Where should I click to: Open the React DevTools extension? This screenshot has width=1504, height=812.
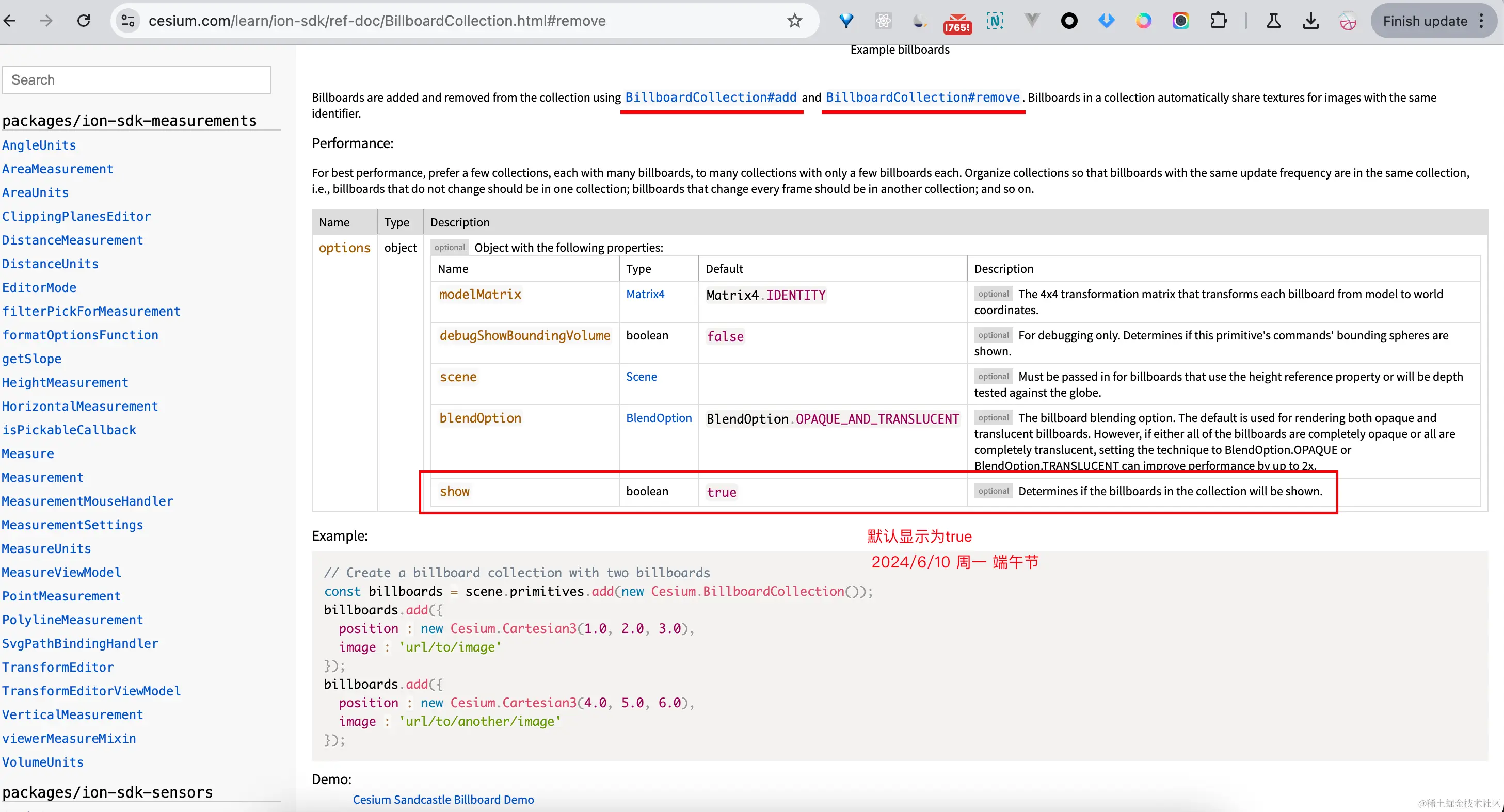coord(883,21)
